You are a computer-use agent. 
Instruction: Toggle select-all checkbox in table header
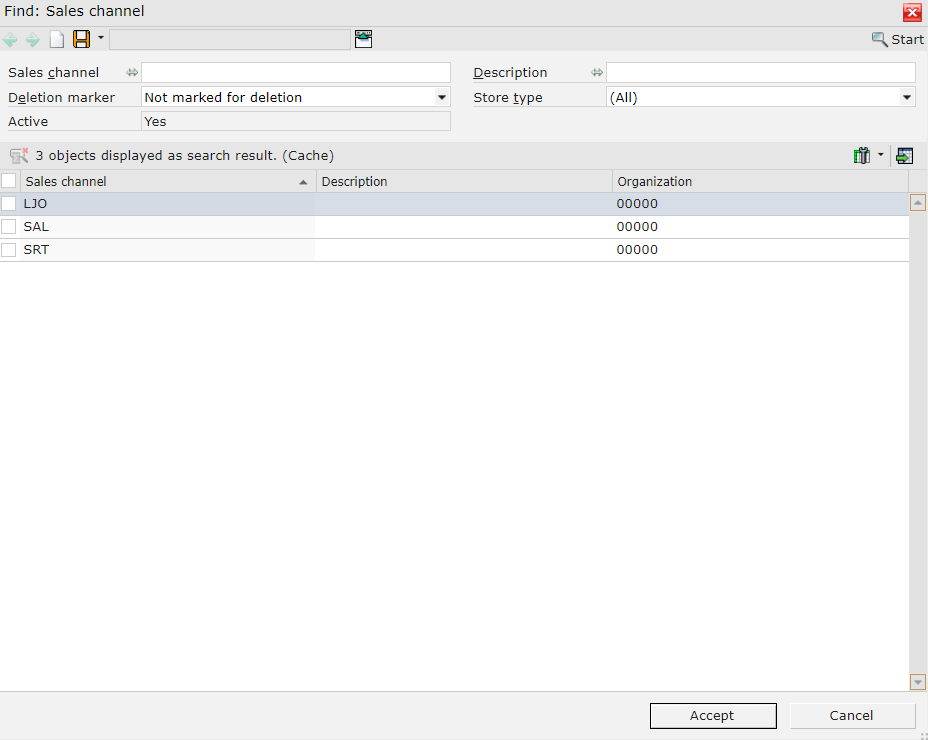click(9, 181)
